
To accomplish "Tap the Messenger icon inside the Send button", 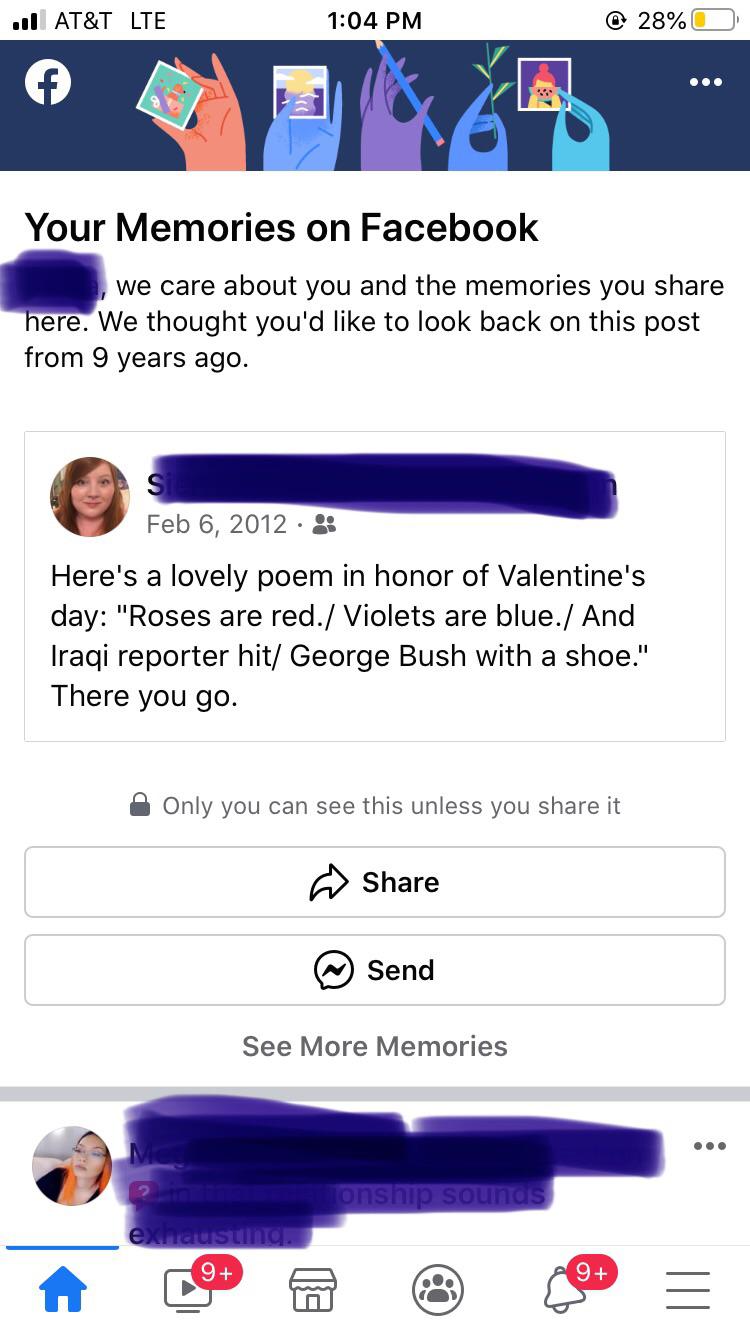I will click(x=334, y=970).
